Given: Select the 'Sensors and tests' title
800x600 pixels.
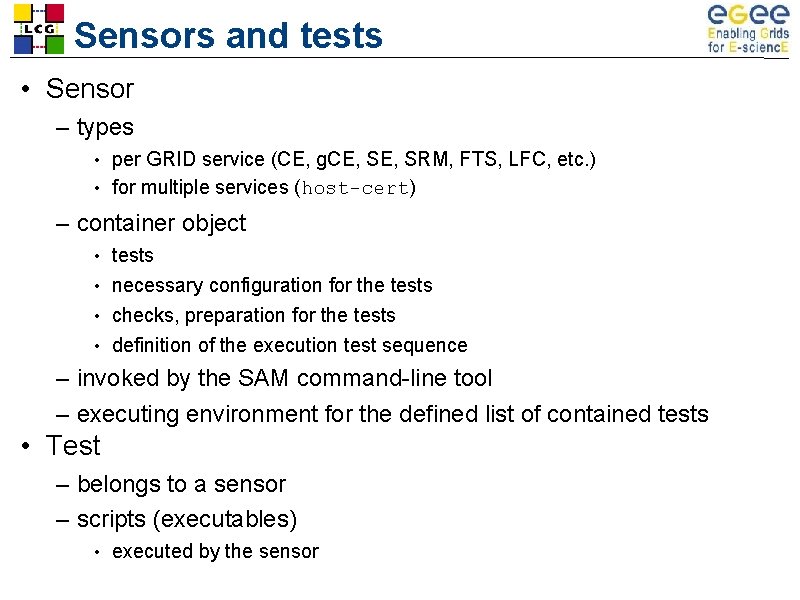Looking at the screenshot, I should (x=228, y=35).
